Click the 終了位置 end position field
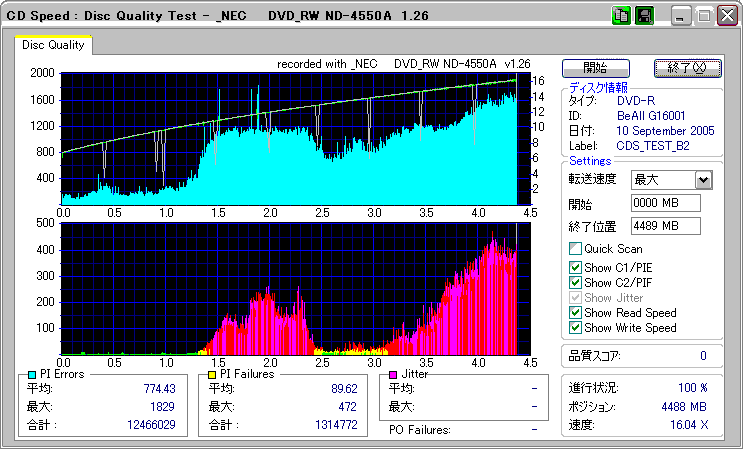Image resolution: width=743 pixels, height=449 pixels. click(x=665, y=225)
